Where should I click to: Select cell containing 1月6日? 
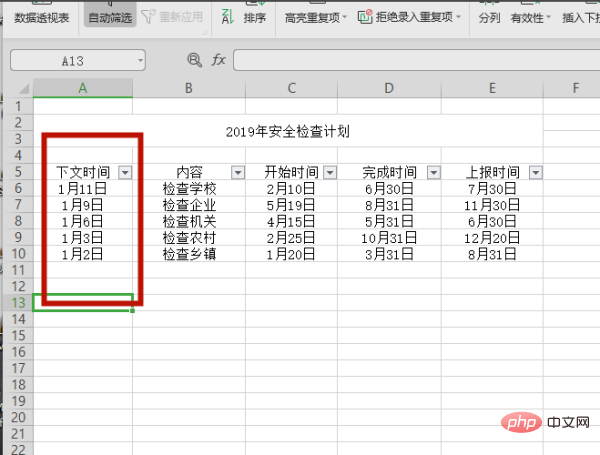coord(83,222)
